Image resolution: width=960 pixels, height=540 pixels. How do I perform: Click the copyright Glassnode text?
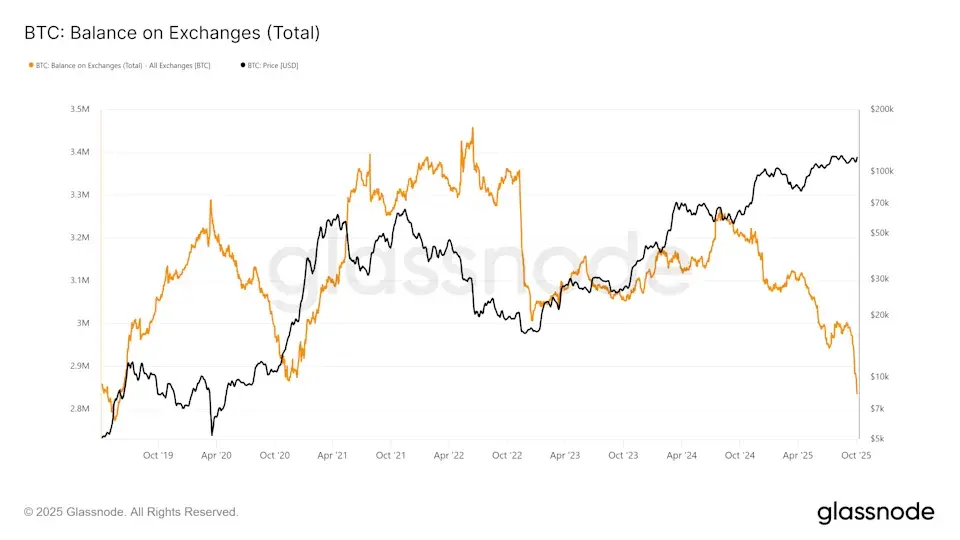(131, 512)
